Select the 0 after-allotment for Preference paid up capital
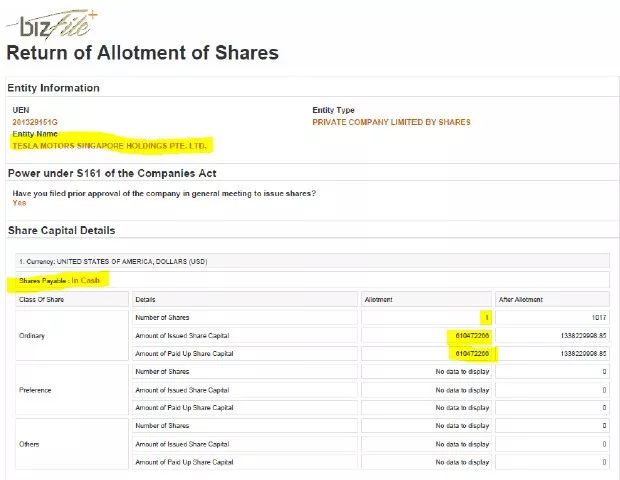 point(604,408)
